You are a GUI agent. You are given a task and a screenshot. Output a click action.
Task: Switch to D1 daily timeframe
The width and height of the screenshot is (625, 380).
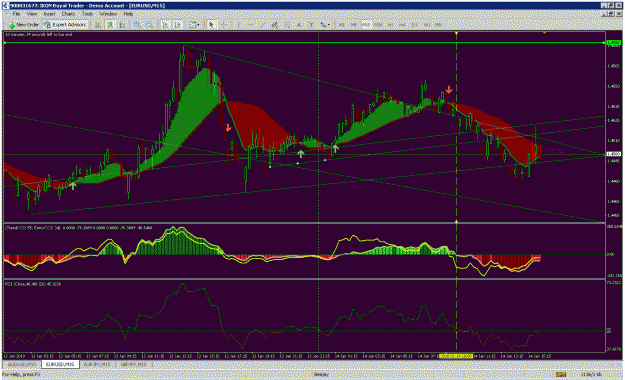point(415,25)
